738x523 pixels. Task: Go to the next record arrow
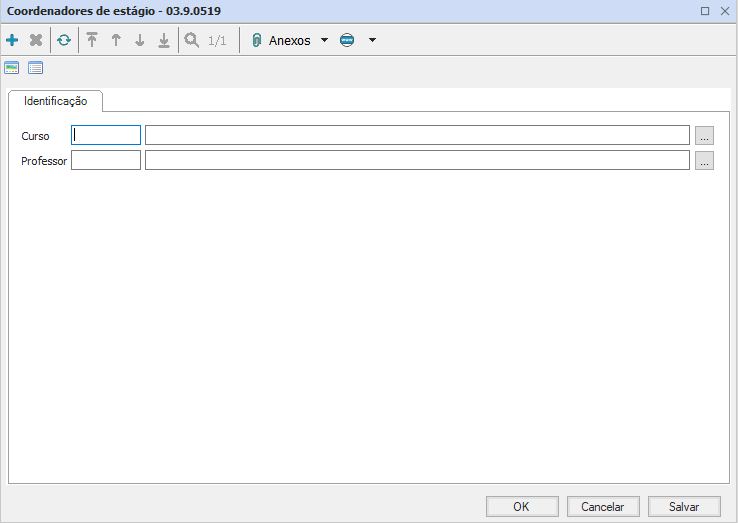(140, 41)
